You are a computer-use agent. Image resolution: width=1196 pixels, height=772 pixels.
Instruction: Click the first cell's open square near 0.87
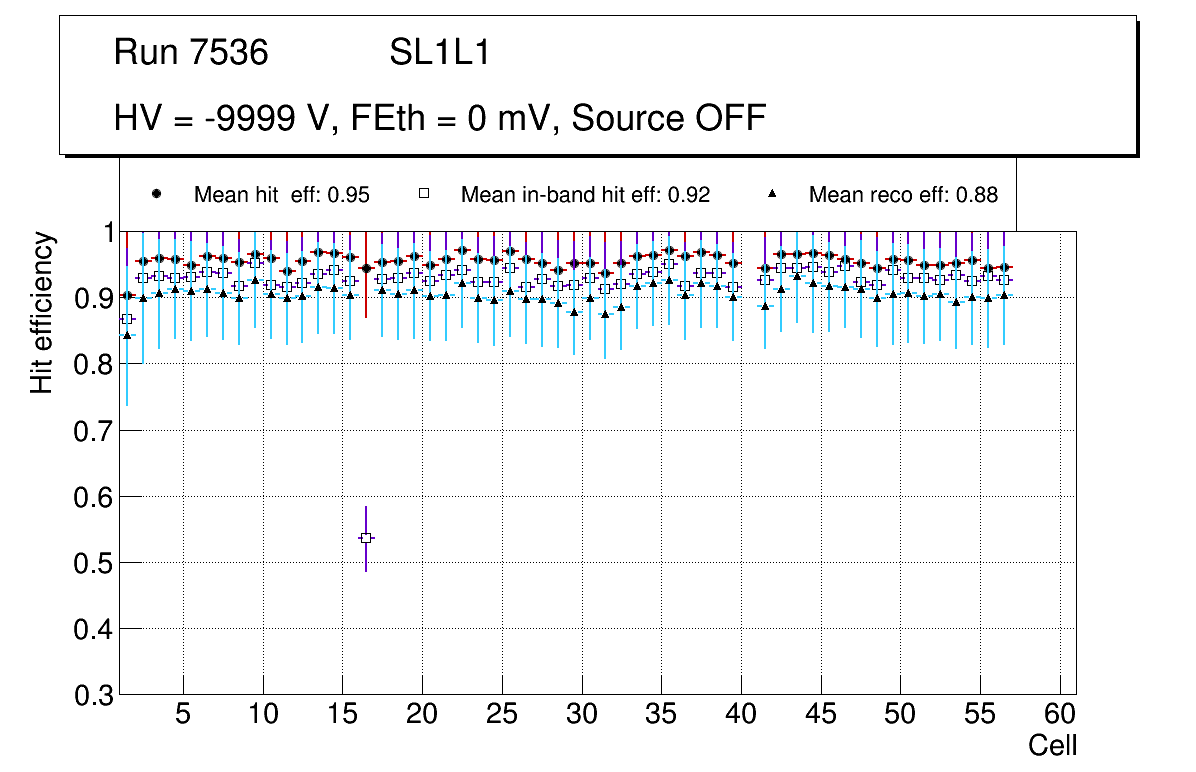coord(127,319)
